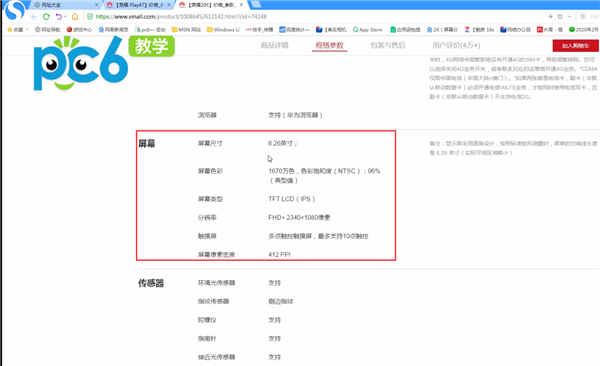Open the 百度统计 bookmark
600x366 pixels.
[294, 29]
